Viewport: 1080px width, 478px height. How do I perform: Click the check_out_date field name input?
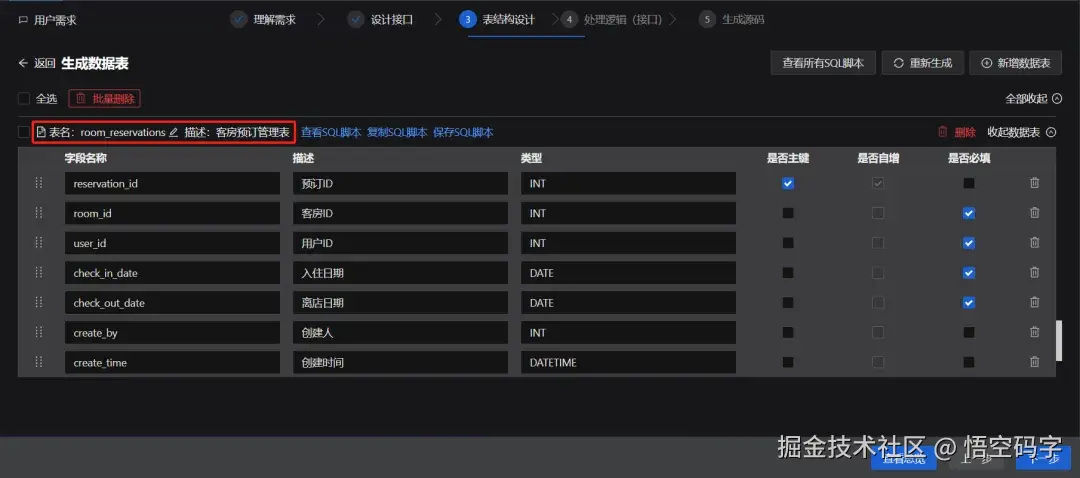point(172,302)
